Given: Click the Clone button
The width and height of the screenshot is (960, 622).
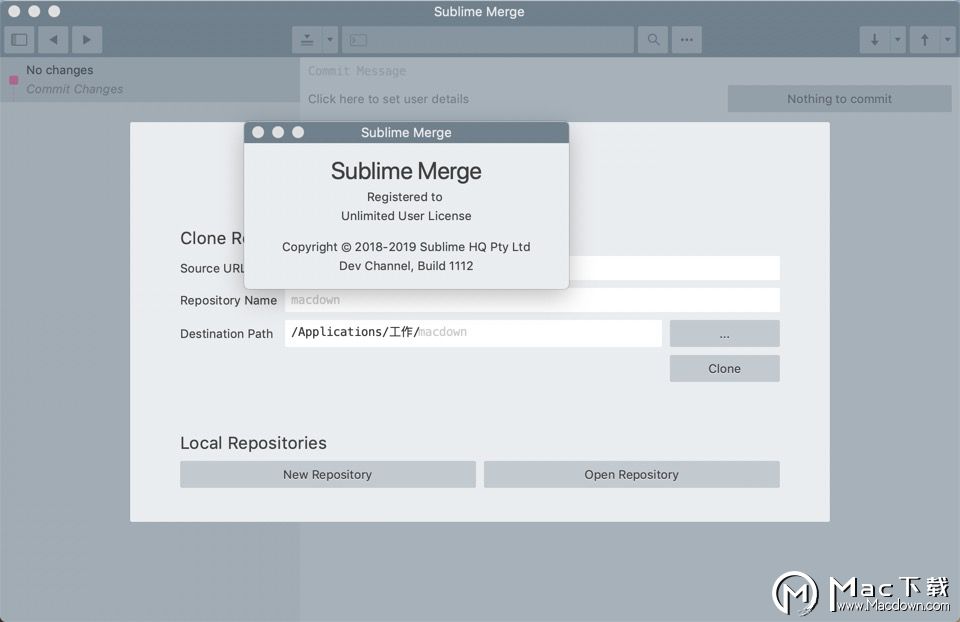Looking at the screenshot, I should click(x=724, y=369).
